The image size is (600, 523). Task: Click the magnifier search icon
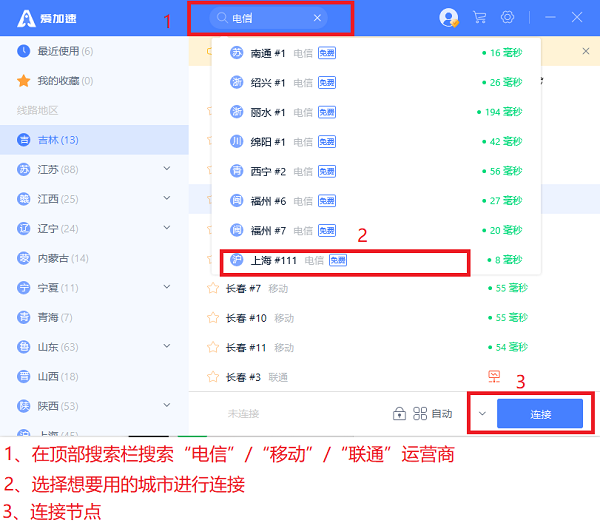coord(222,18)
